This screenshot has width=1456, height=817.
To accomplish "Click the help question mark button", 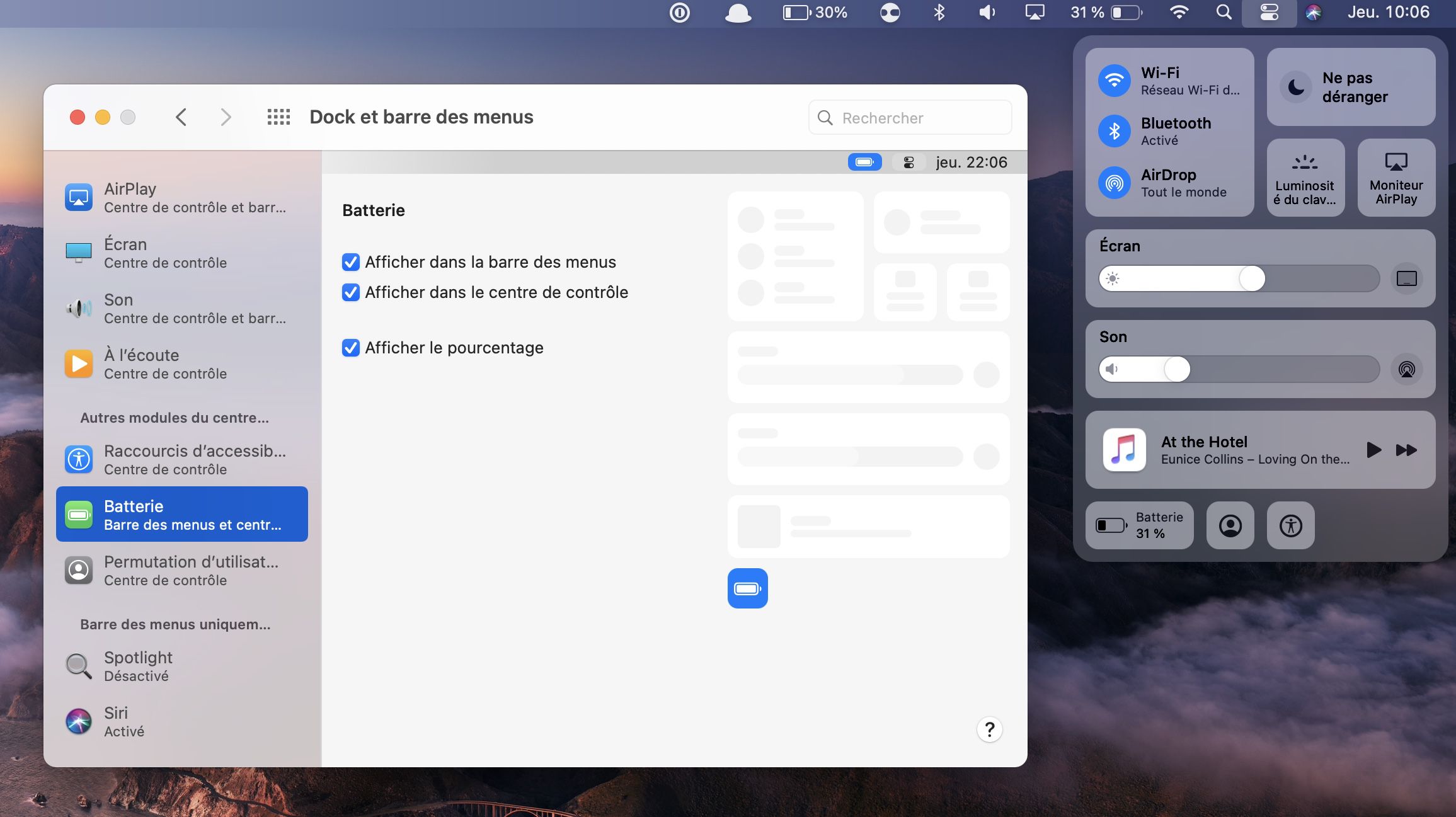I will [989, 729].
